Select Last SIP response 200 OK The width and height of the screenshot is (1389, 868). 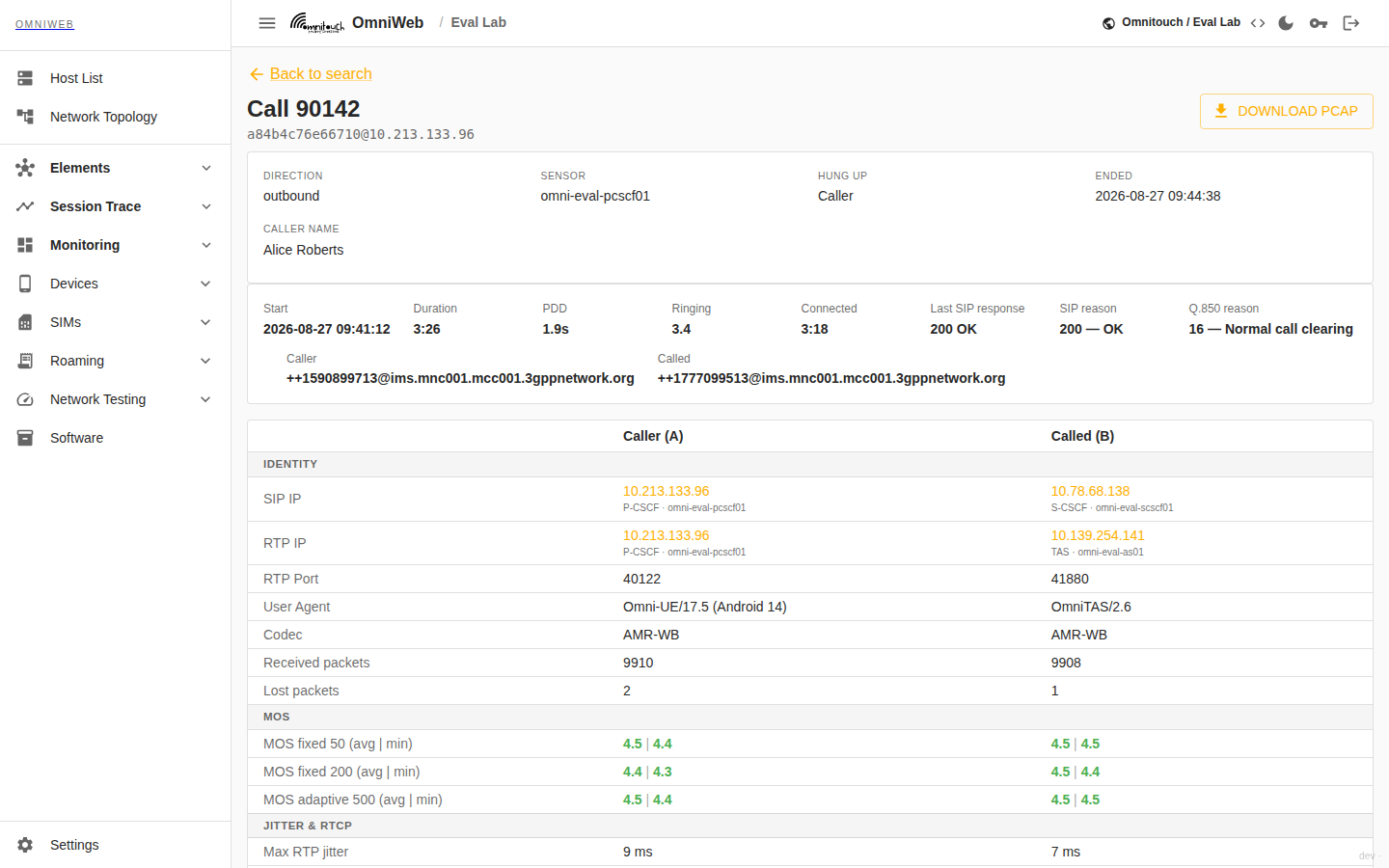(954, 329)
